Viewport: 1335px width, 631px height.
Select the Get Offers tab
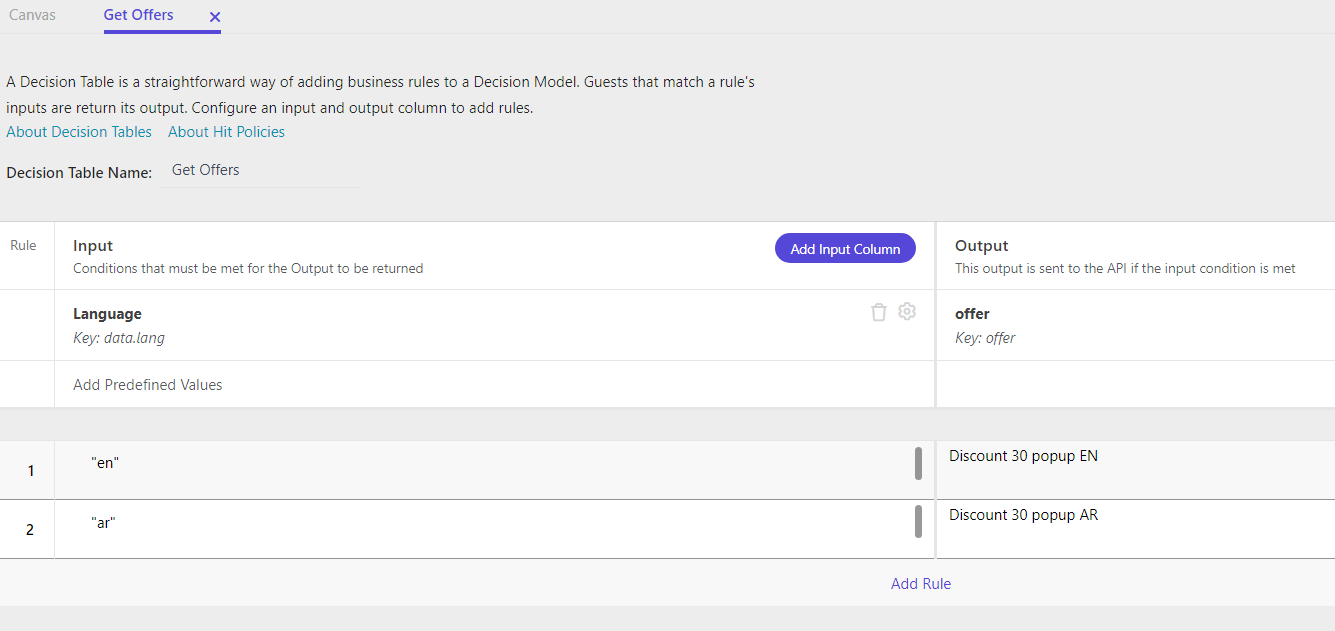point(138,15)
